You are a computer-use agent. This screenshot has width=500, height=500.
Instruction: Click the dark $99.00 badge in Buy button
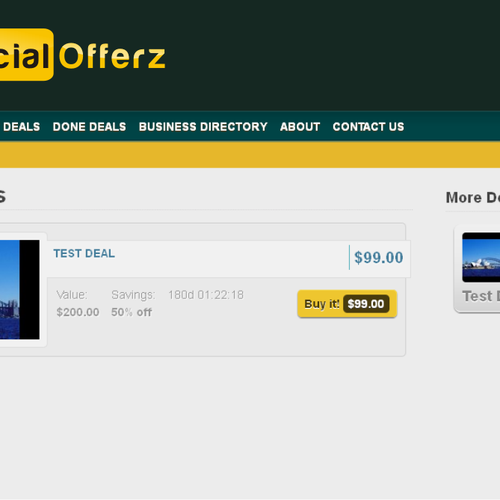[x=366, y=304]
